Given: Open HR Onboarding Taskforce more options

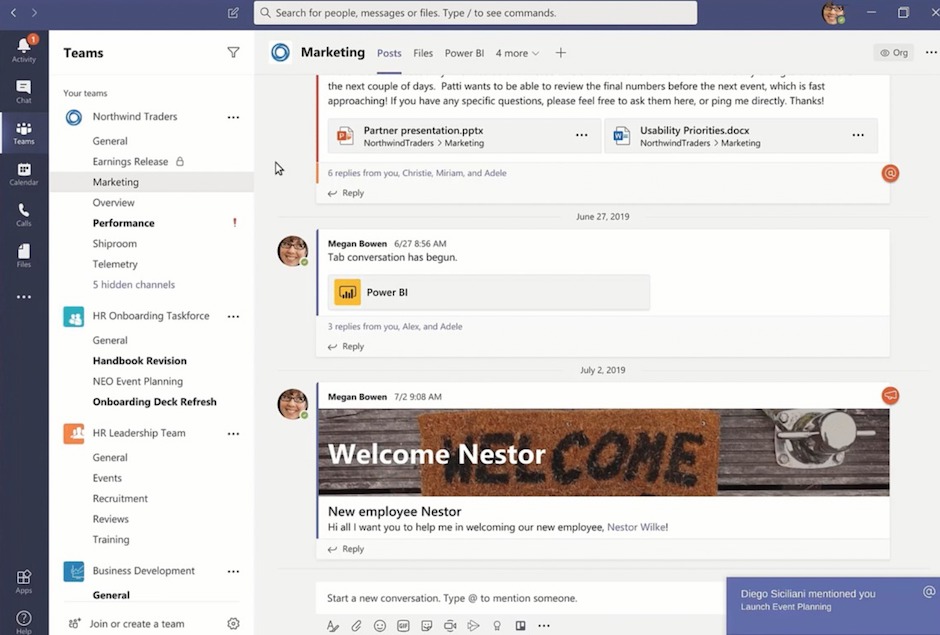Looking at the screenshot, I should pos(233,317).
